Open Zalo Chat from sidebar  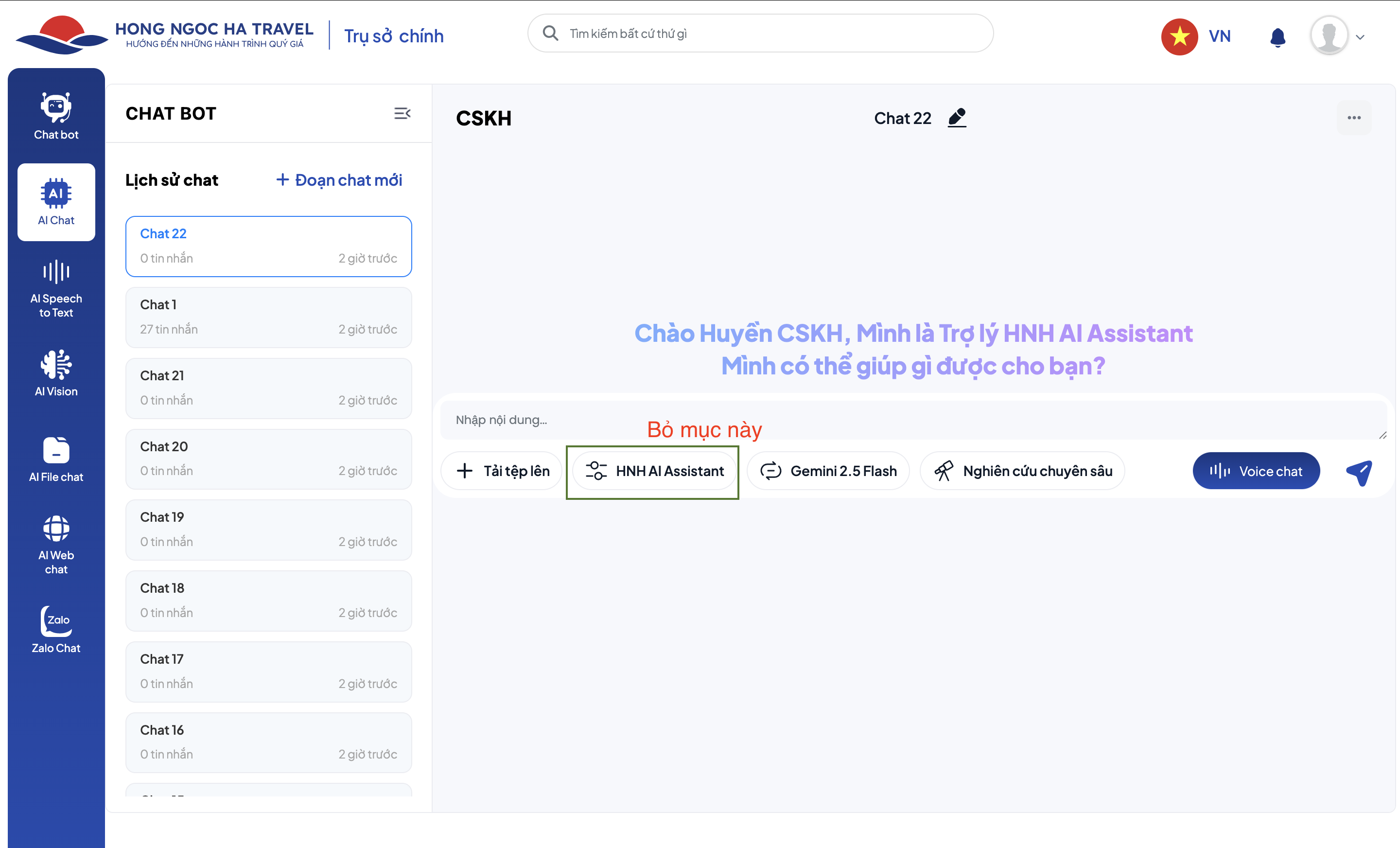pyautogui.click(x=56, y=629)
